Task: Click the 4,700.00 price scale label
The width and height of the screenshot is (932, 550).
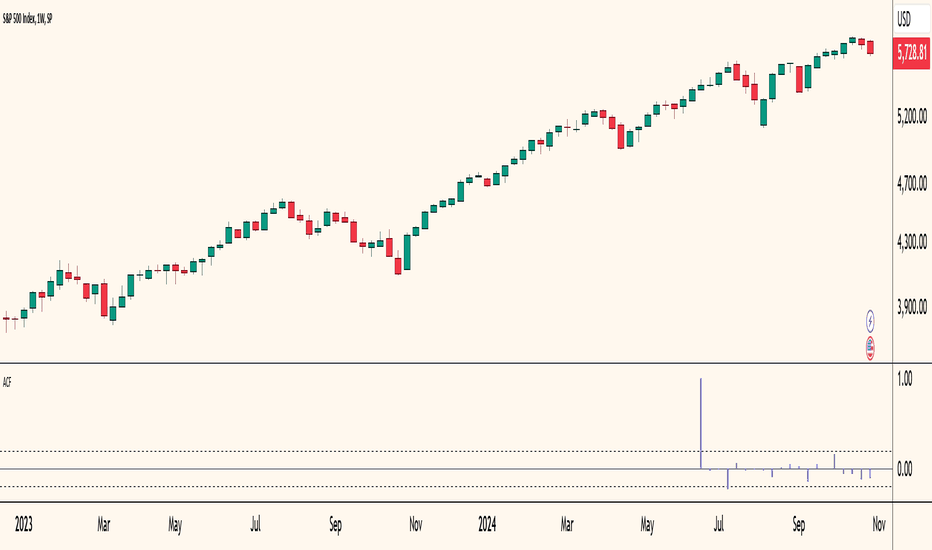Action: coord(912,183)
